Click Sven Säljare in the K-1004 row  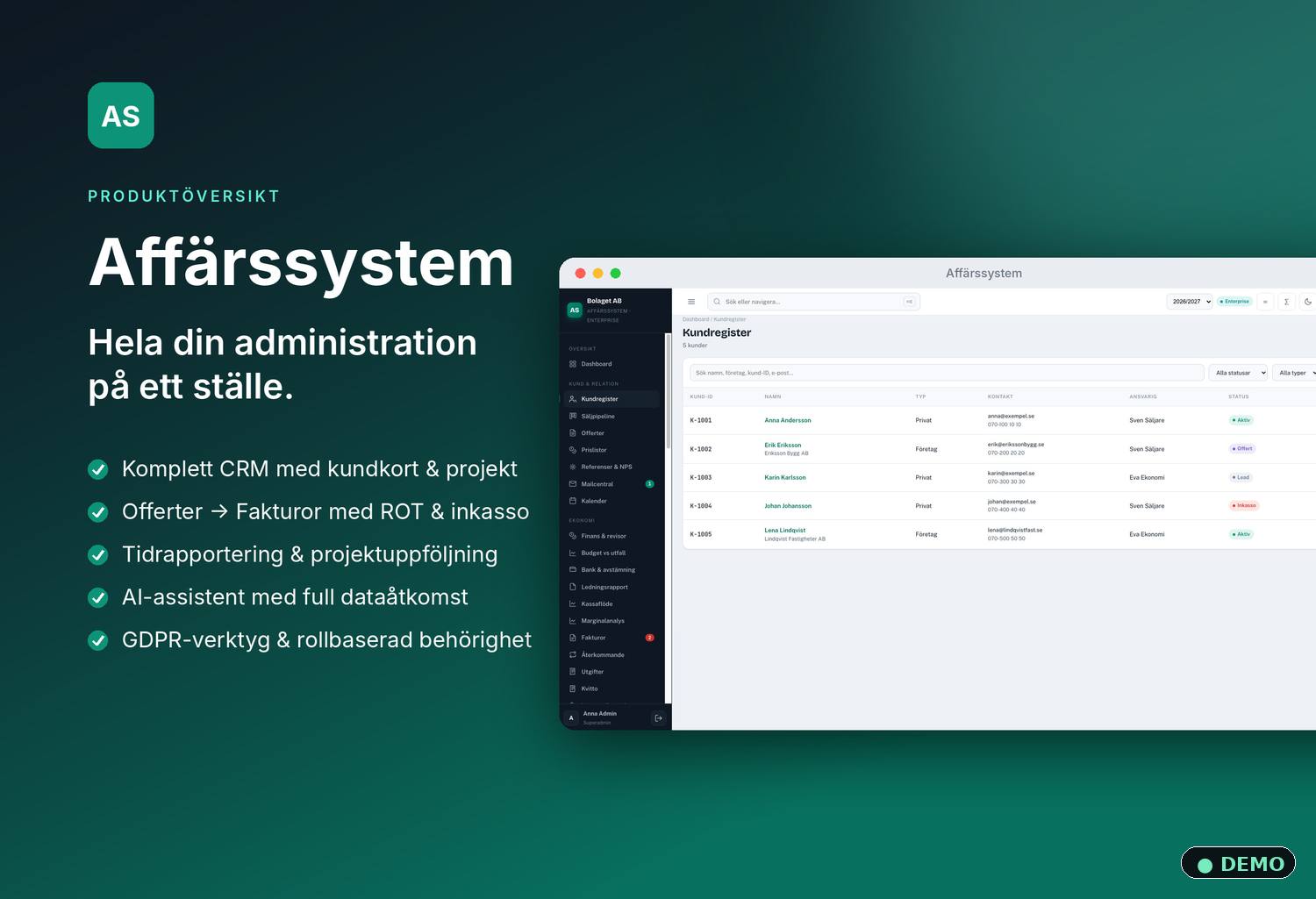point(1147,506)
